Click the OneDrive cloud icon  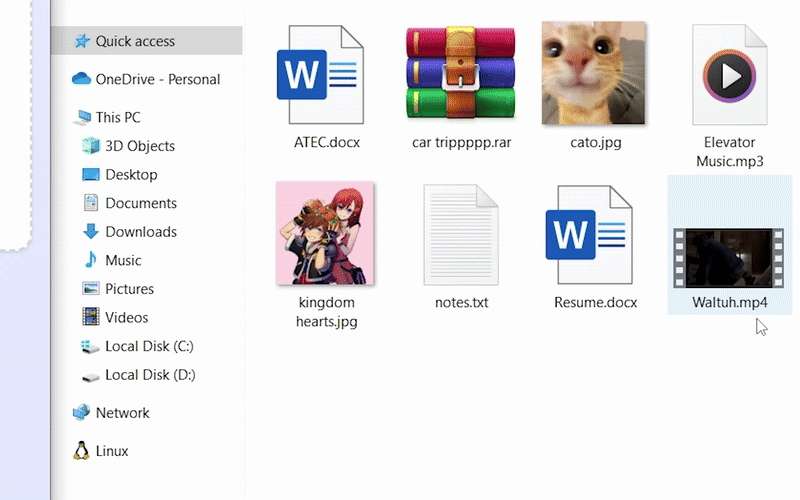point(82,79)
